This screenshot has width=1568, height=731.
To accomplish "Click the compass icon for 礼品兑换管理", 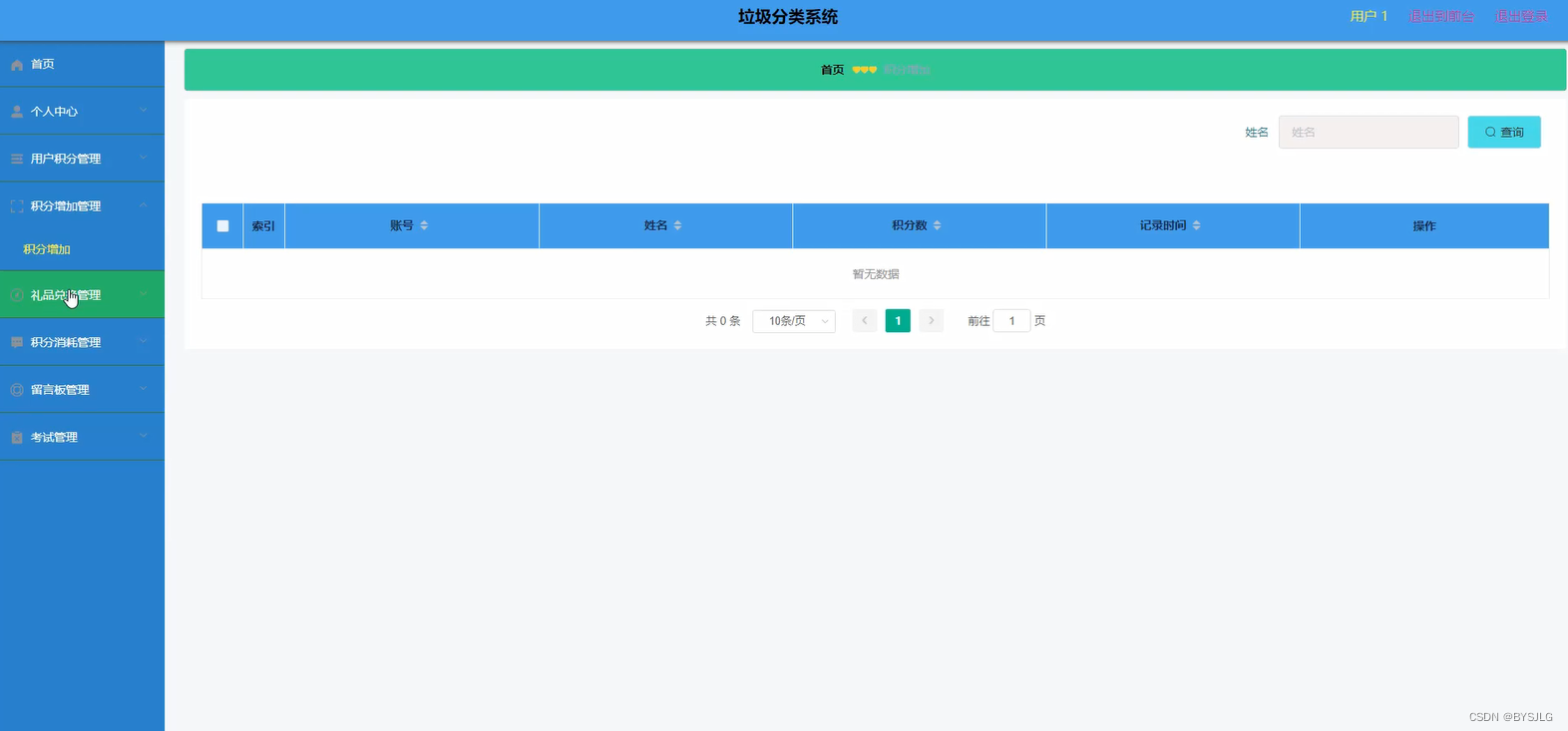I will click(x=17, y=295).
